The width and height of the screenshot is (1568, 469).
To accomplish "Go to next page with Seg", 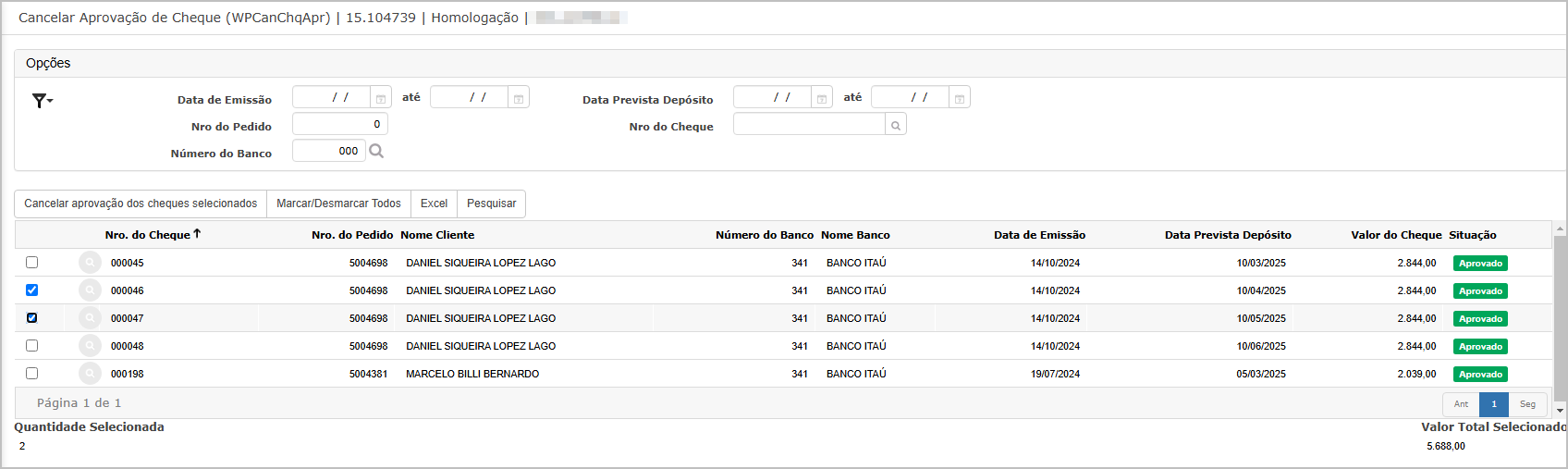I will click(x=1527, y=404).
